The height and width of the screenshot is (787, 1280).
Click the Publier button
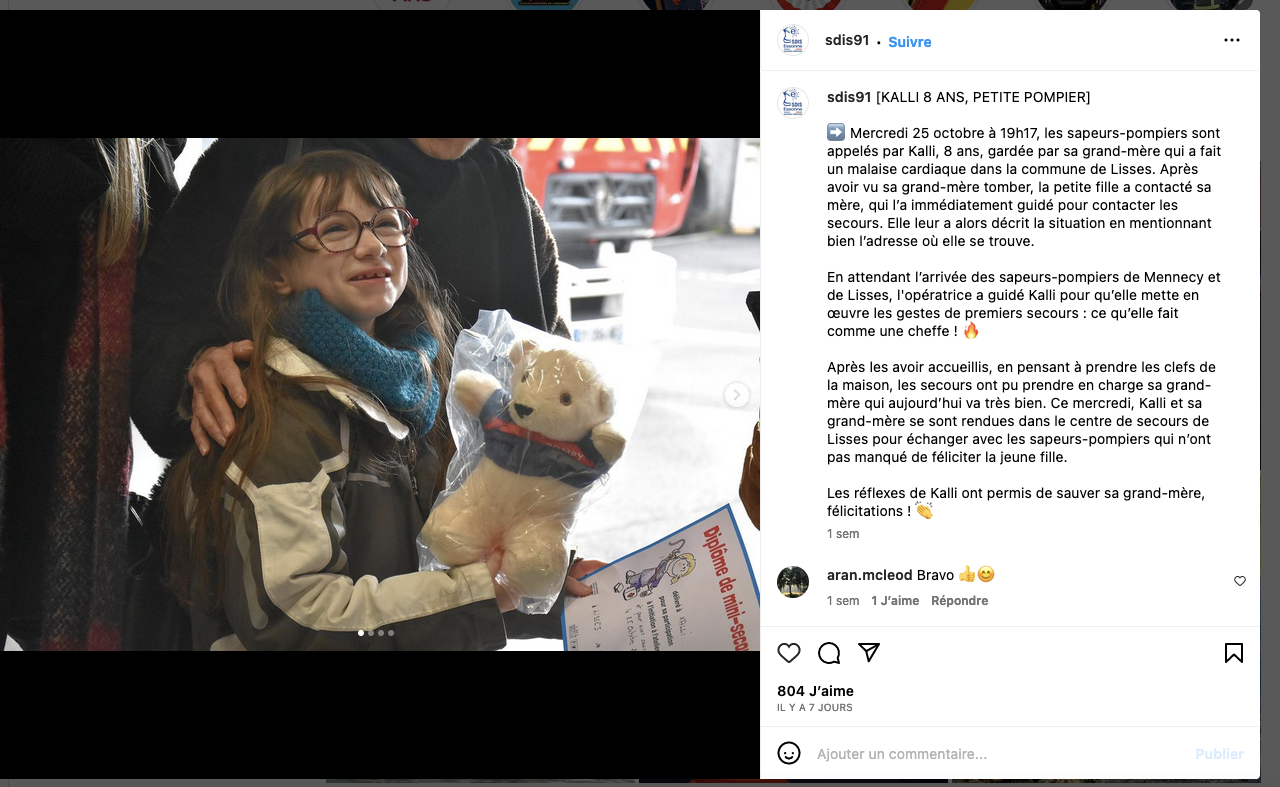coord(1219,754)
